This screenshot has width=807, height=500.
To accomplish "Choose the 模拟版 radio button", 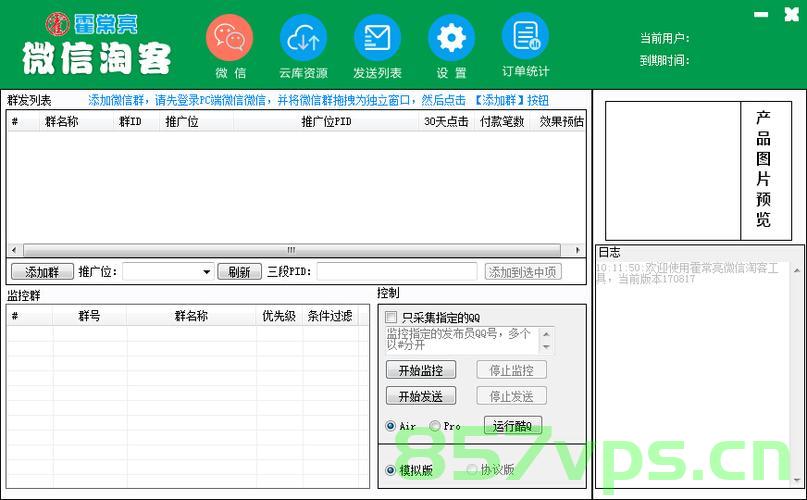I will [x=391, y=470].
